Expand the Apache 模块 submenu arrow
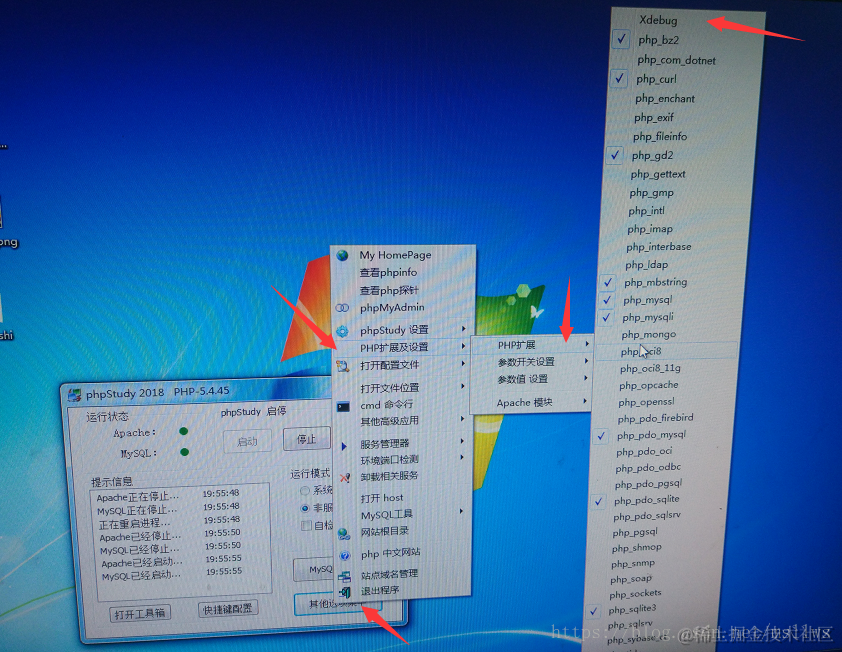 coord(585,401)
